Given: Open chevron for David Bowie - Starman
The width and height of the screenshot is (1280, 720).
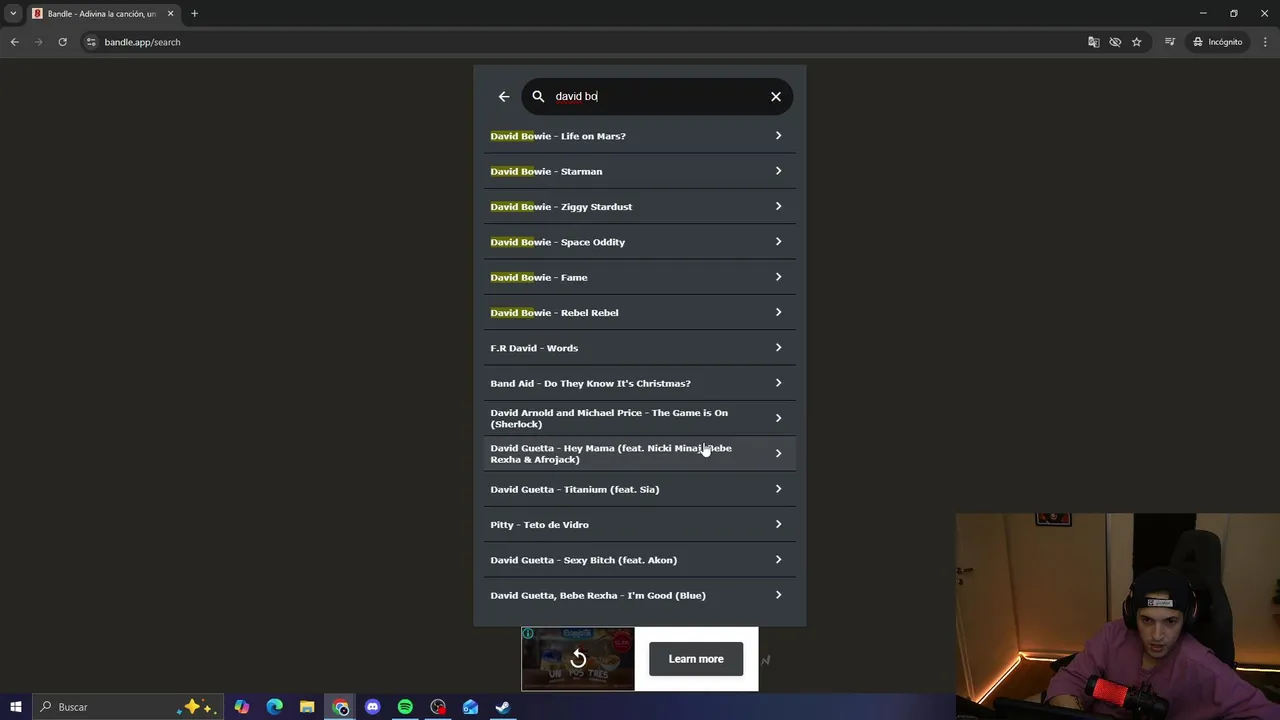Looking at the screenshot, I should (x=778, y=171).
